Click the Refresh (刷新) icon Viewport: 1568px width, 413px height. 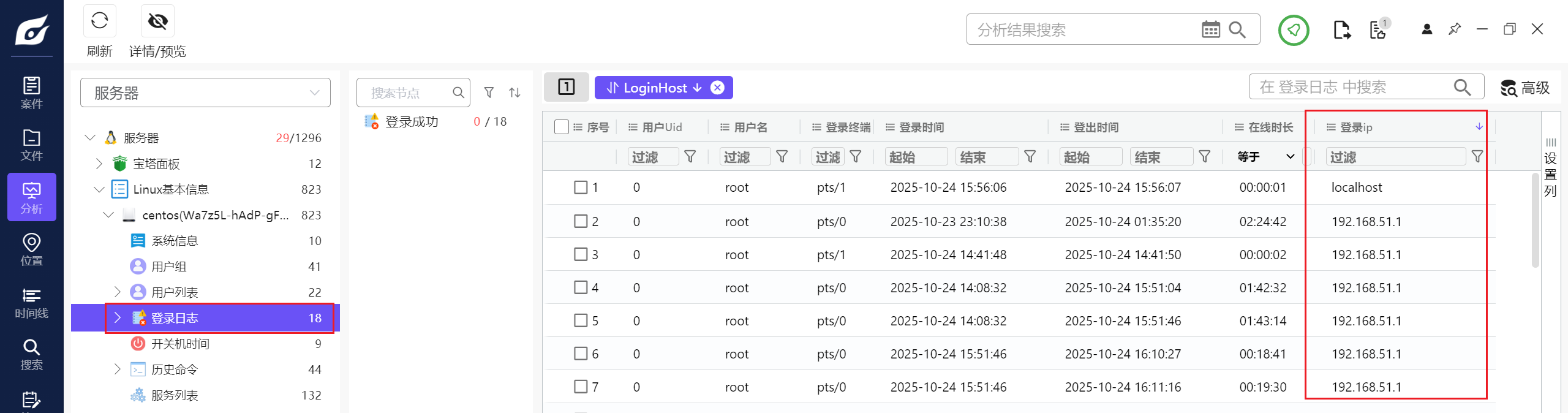[x=99, y=21]
